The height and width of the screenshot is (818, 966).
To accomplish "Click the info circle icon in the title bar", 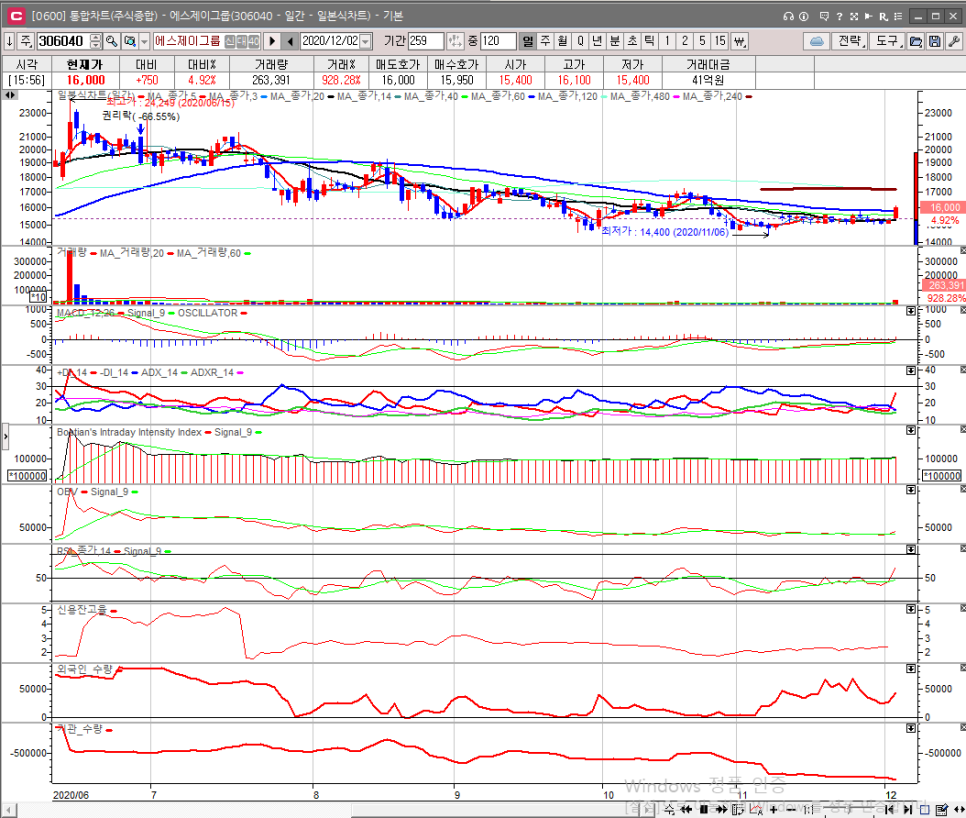I will coord(803,16).
